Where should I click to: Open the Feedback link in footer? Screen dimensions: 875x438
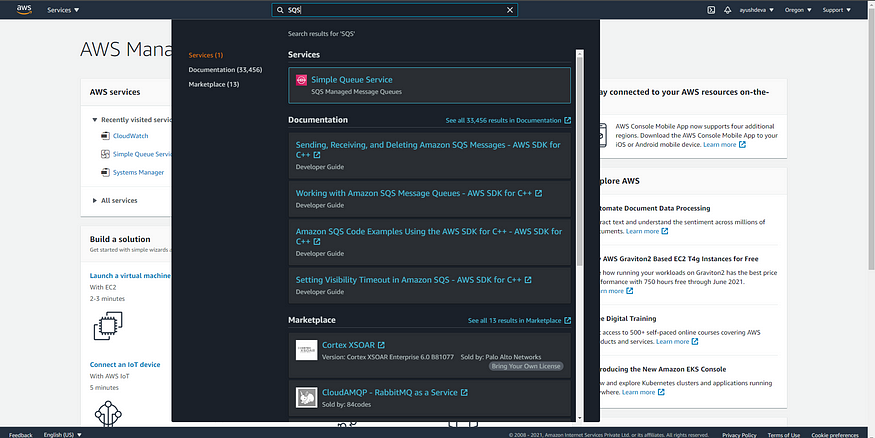tap(21, 435)
